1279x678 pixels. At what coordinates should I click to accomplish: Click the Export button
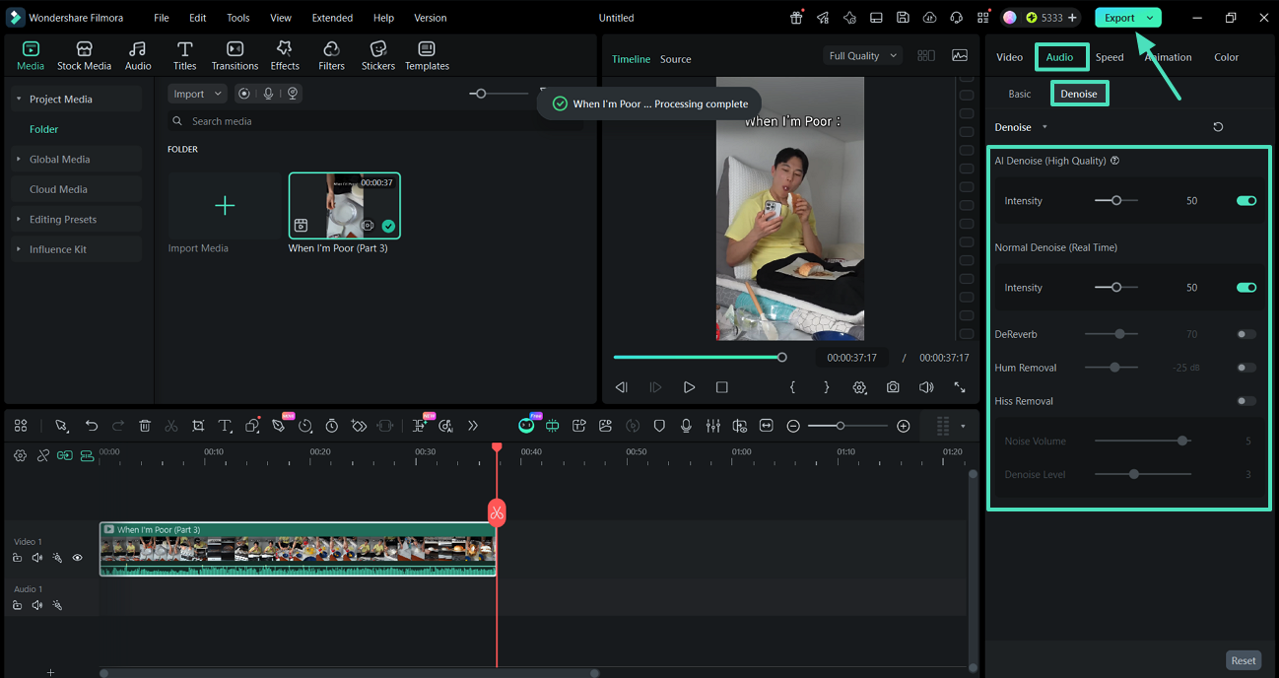[1119, 18]
